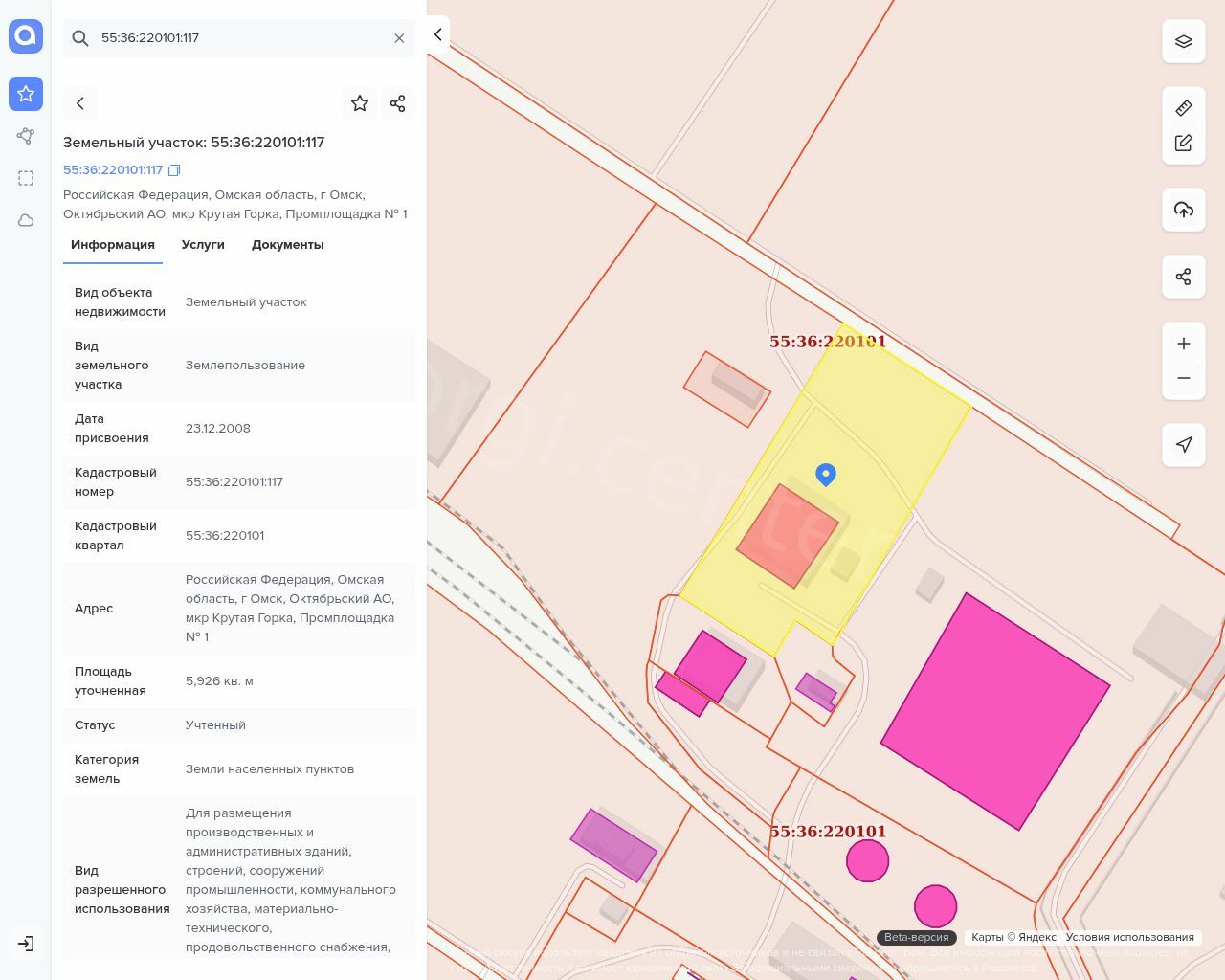Switch to the Услуги tab
Screen dimensions: 1225x980
(x=203, y=245)
